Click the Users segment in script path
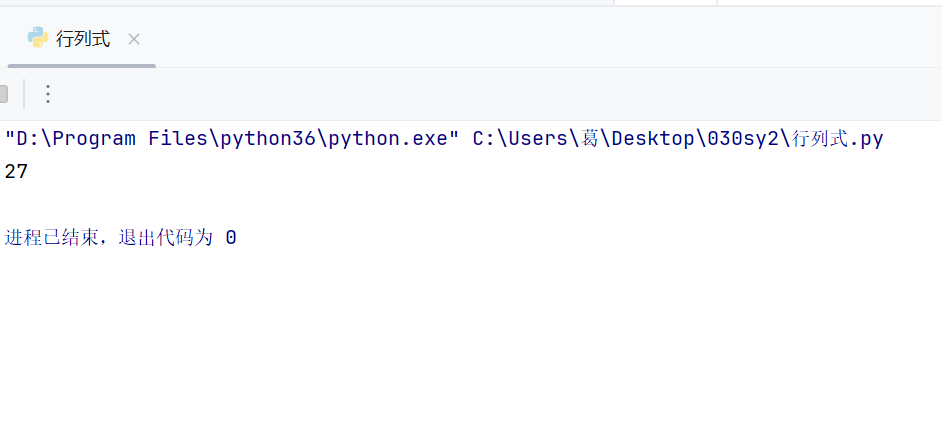Image resolution: width=942 pixels, height=429 pixels. click(x=539, y=139)
